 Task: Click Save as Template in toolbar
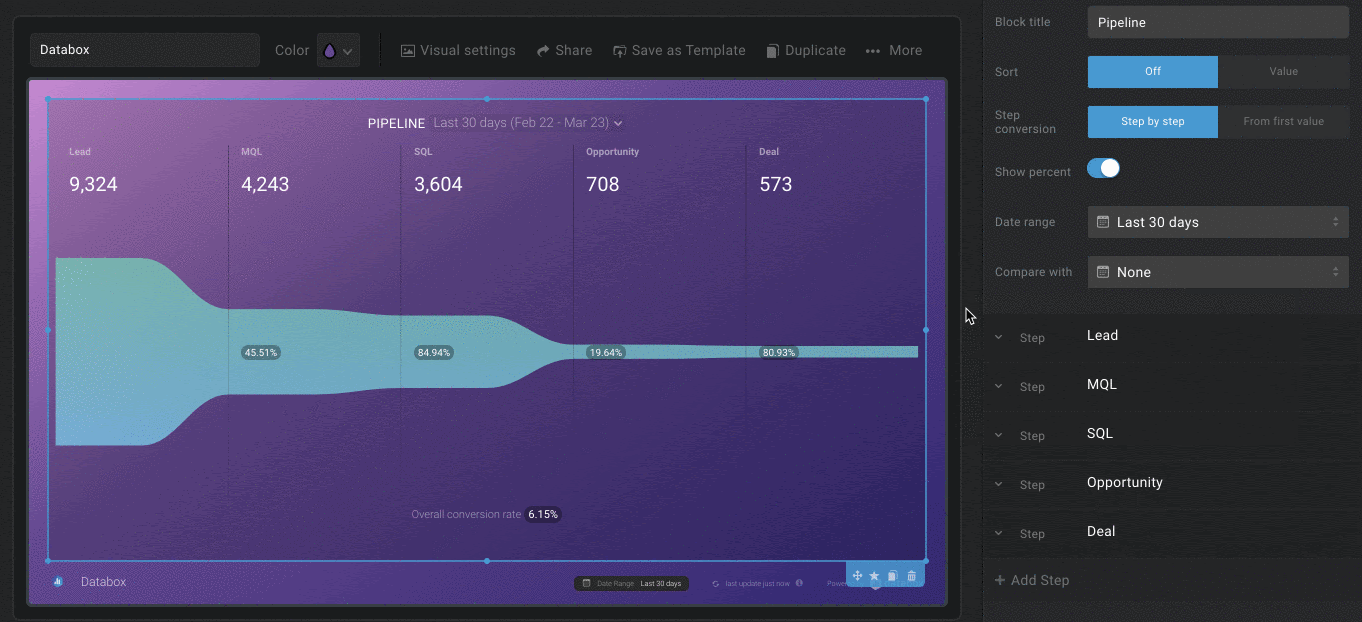[x=679, y=50]
